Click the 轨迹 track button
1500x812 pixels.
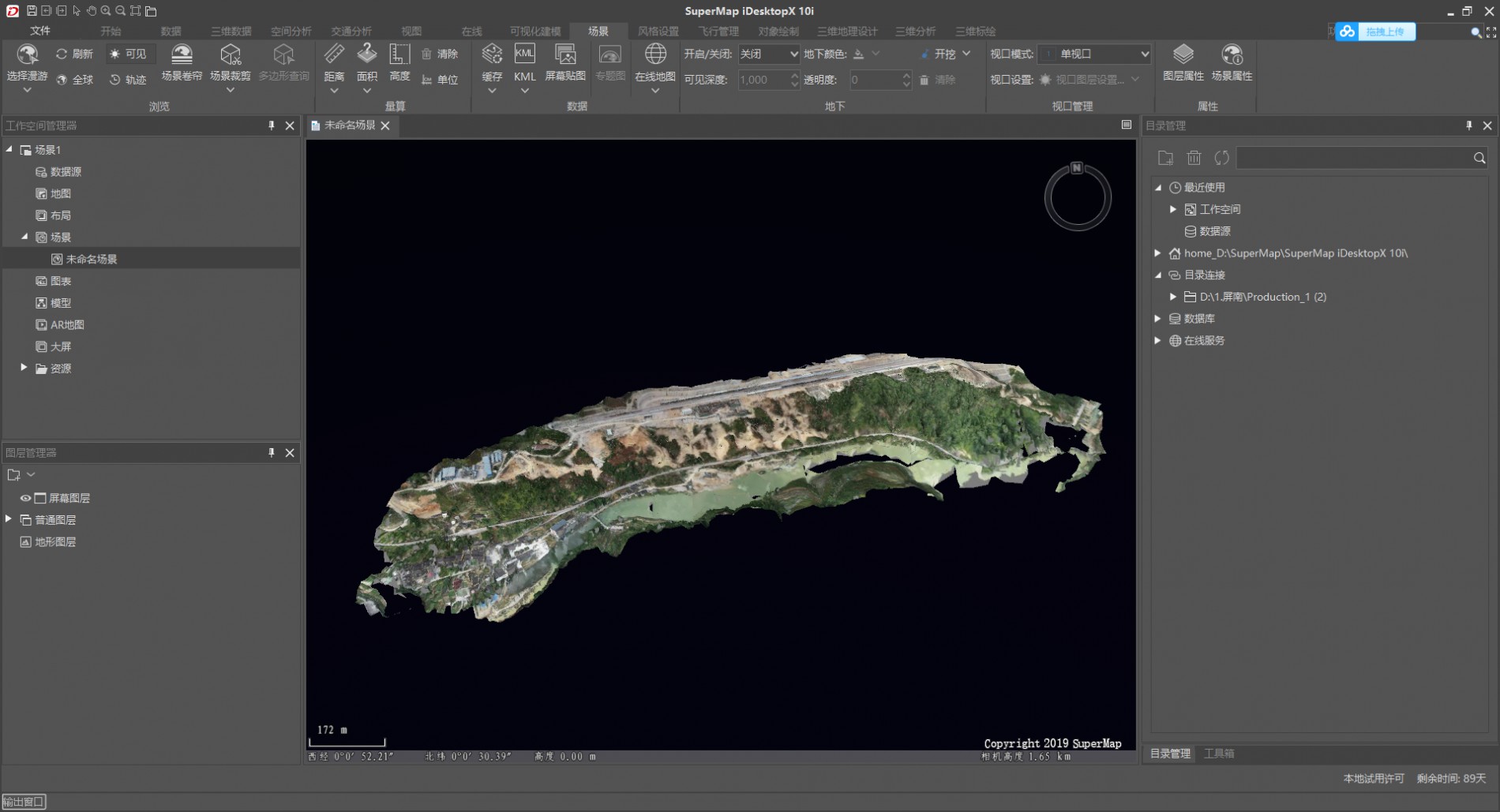(128, 80)
